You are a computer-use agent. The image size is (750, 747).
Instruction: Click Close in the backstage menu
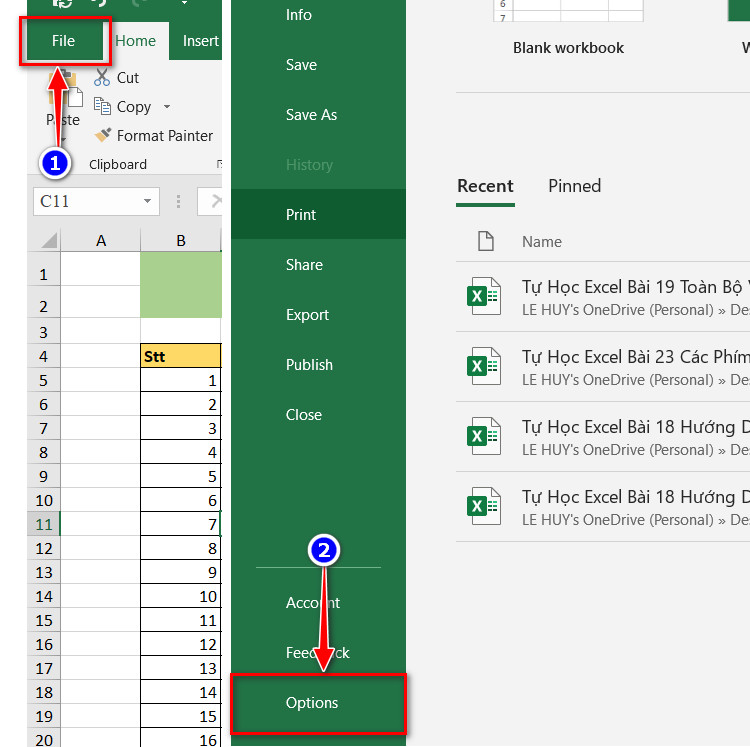pyautogui.click(x=318, y=415)
